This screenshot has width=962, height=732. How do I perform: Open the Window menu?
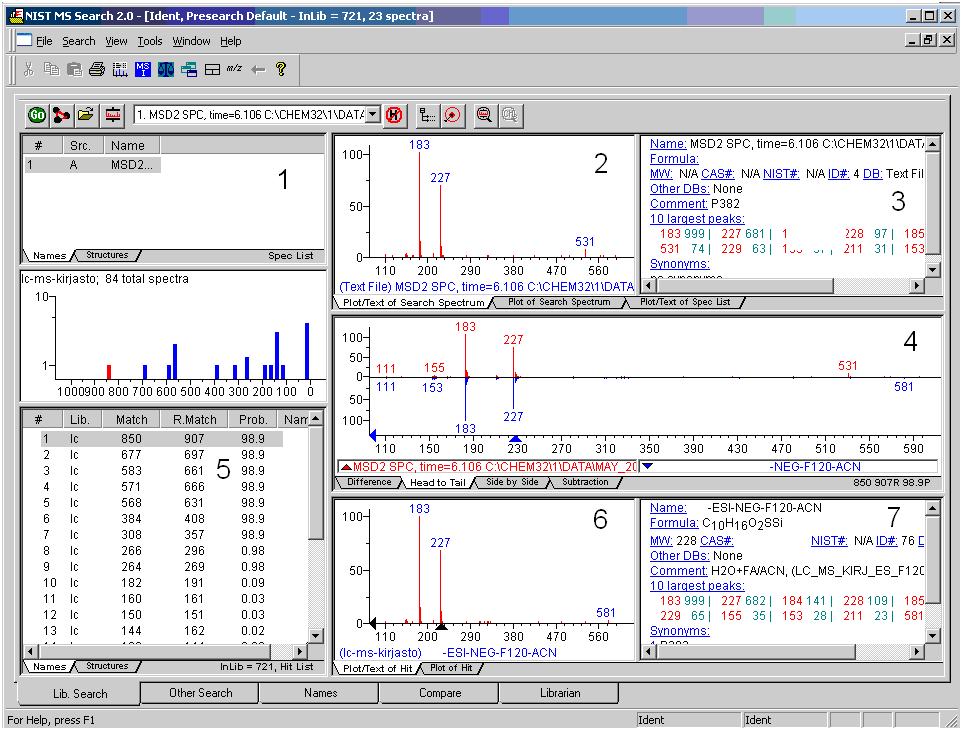coord(191,41)
